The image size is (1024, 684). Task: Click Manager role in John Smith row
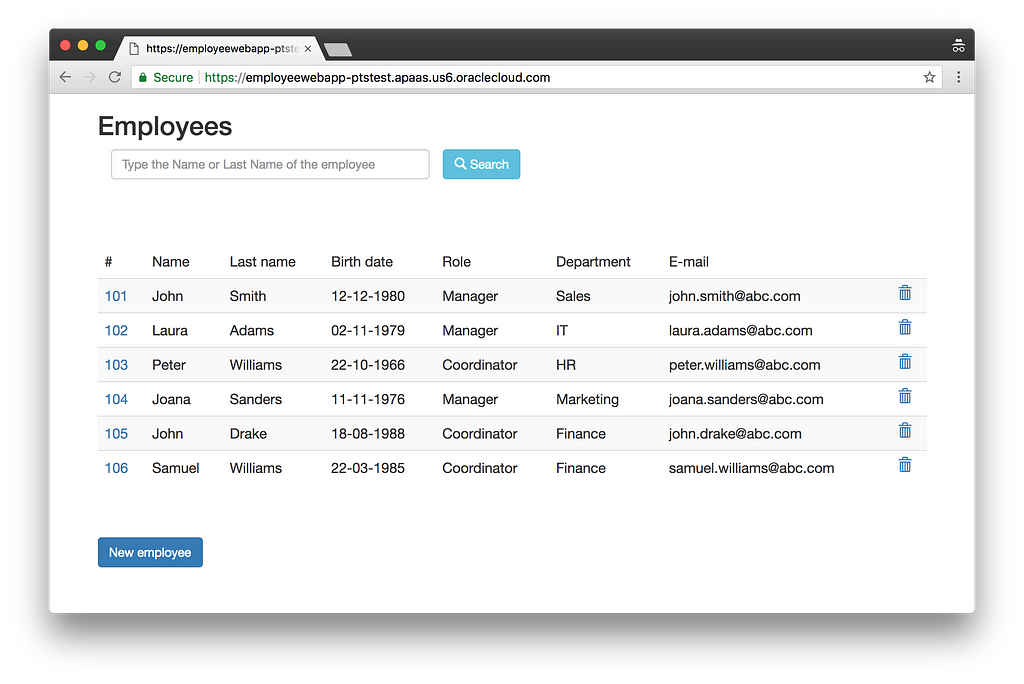[470, 296]
